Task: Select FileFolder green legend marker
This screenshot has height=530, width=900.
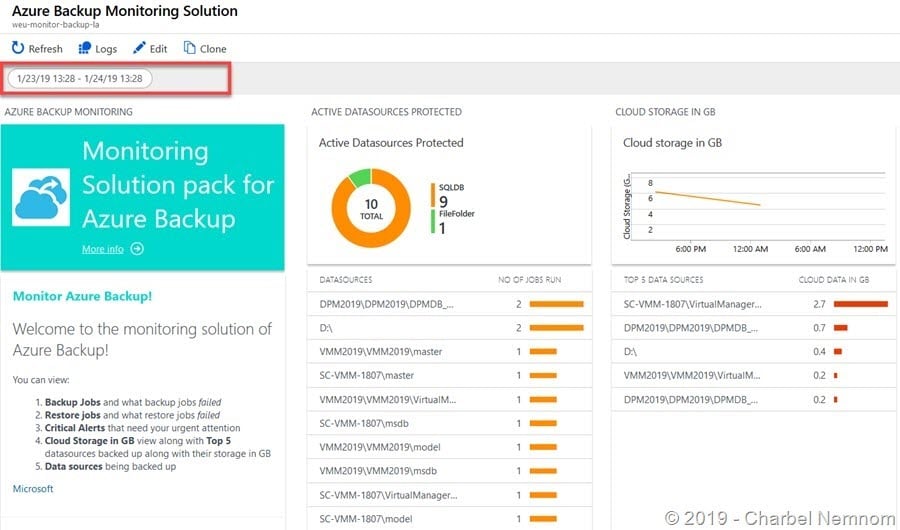Action: [433, 221]
